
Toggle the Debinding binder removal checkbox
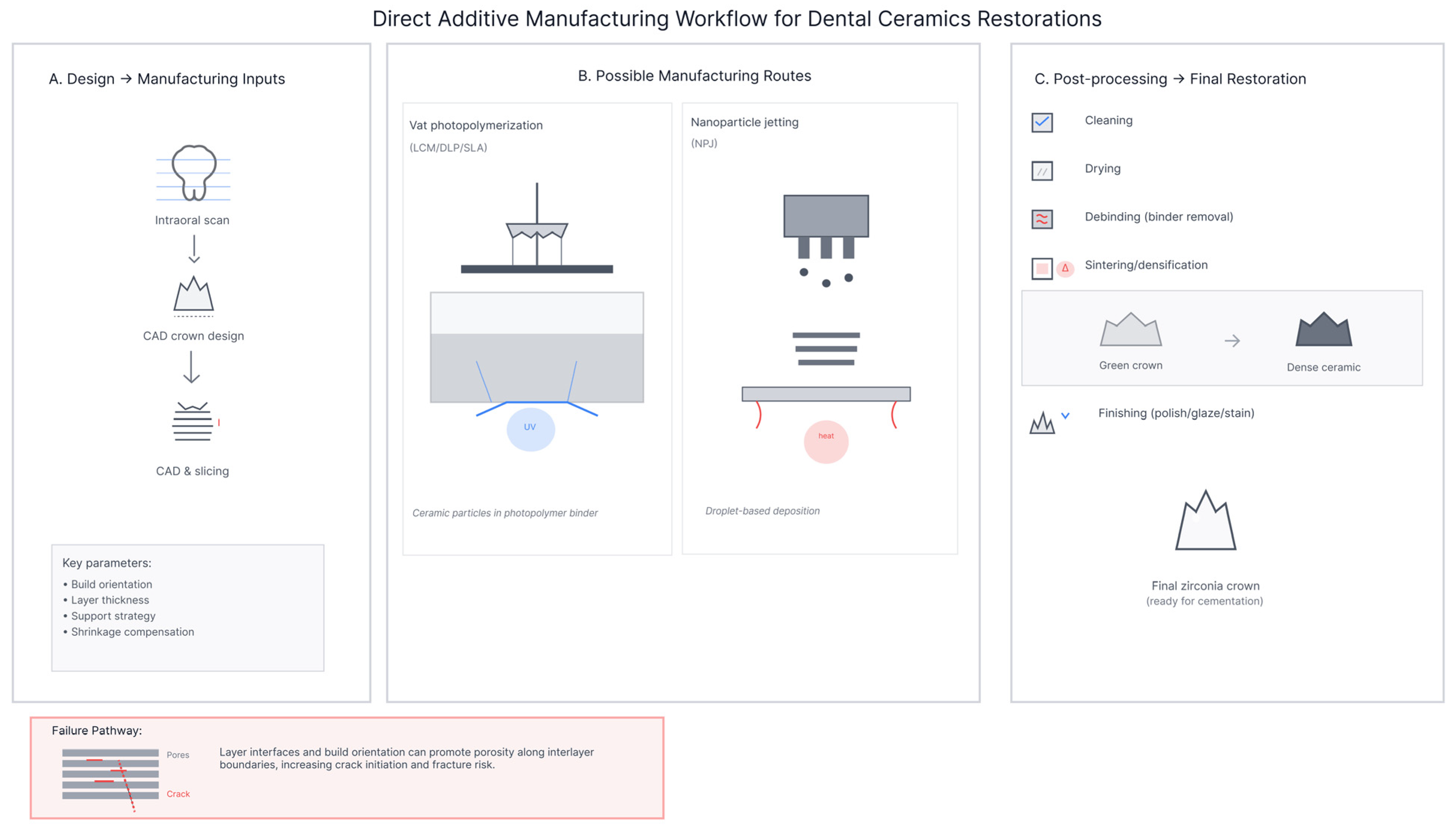coord(1042,219)
